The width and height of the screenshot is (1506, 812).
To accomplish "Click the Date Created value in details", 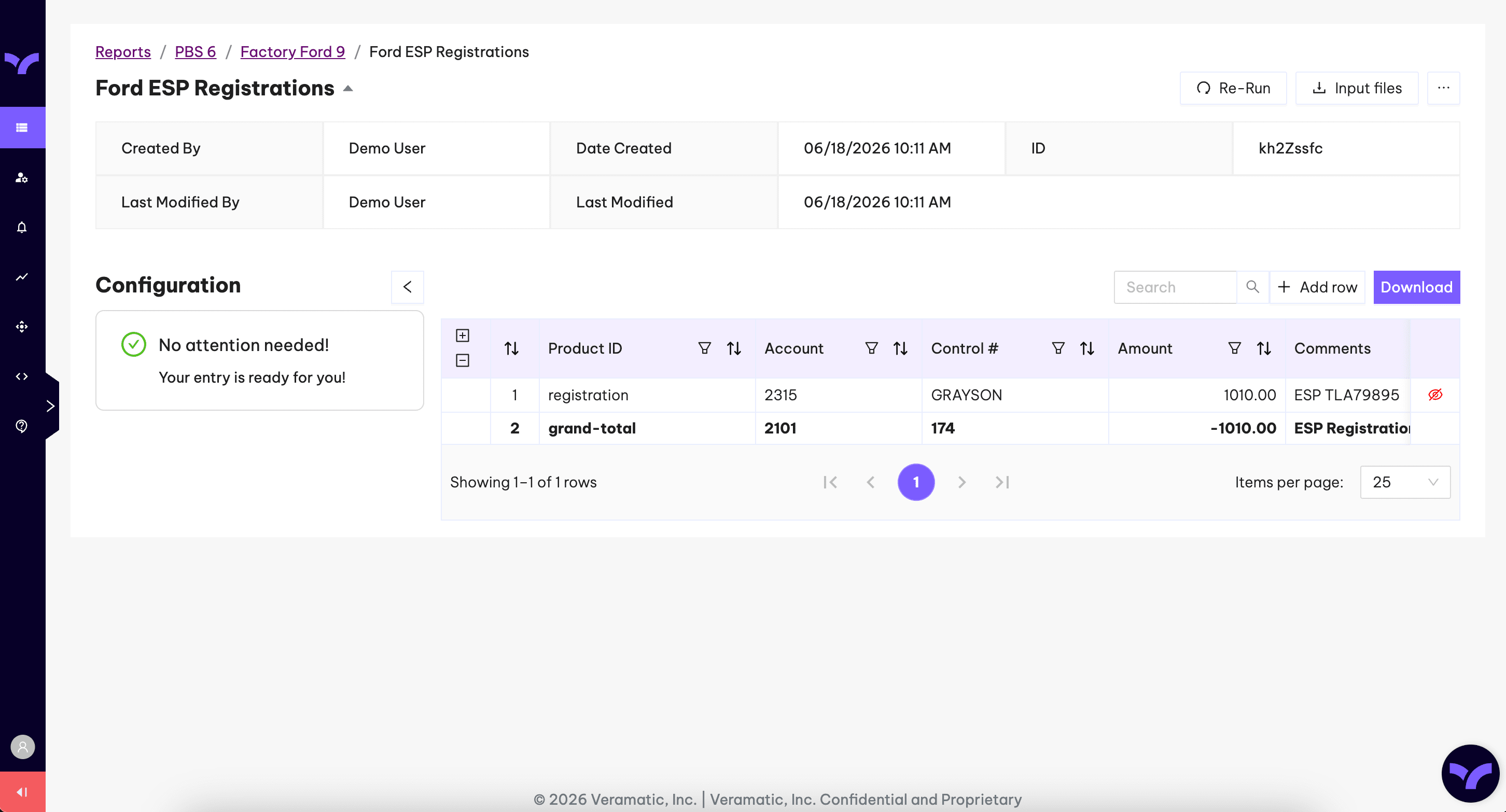I will (x=877, y=148).
